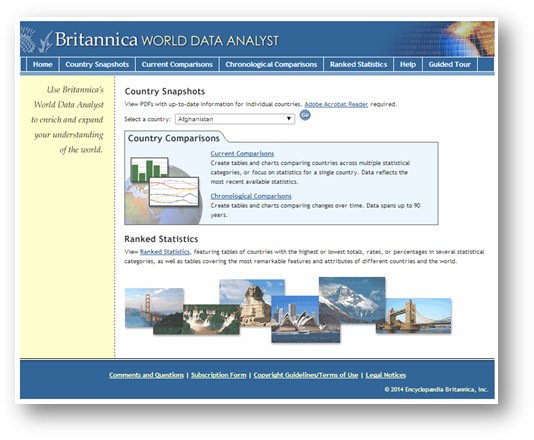Click the Britannica World Data Analyst title
534x440 pixels.
(167, 40)
